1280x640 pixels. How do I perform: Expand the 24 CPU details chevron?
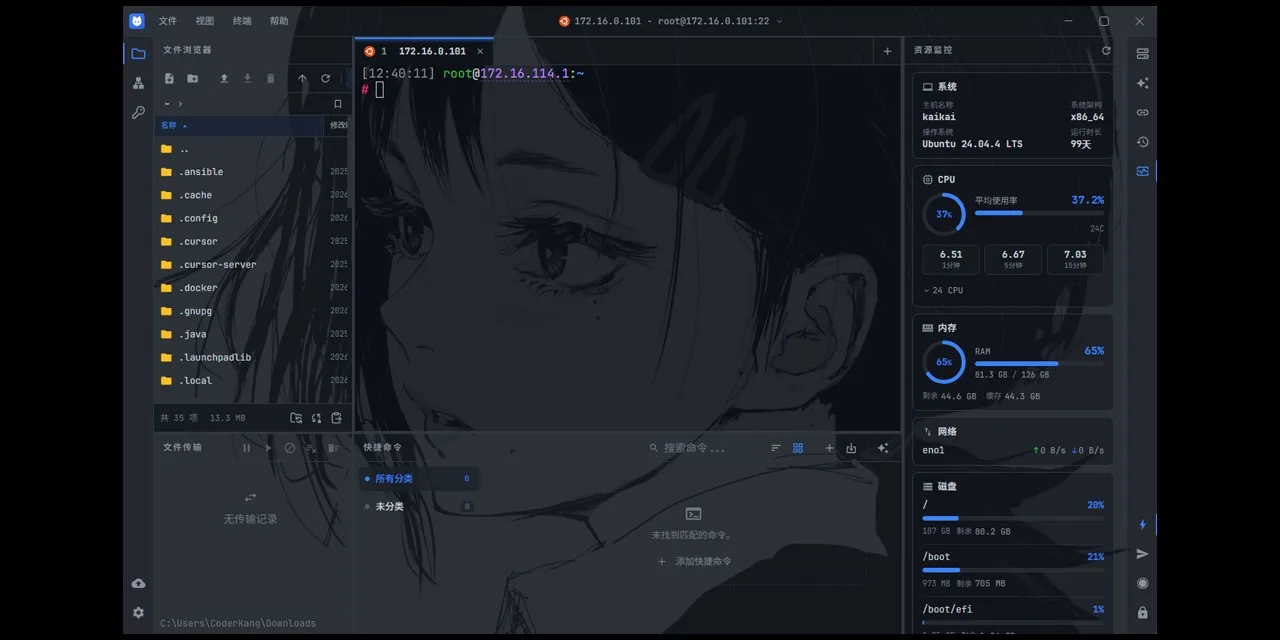tap(927, 290)
